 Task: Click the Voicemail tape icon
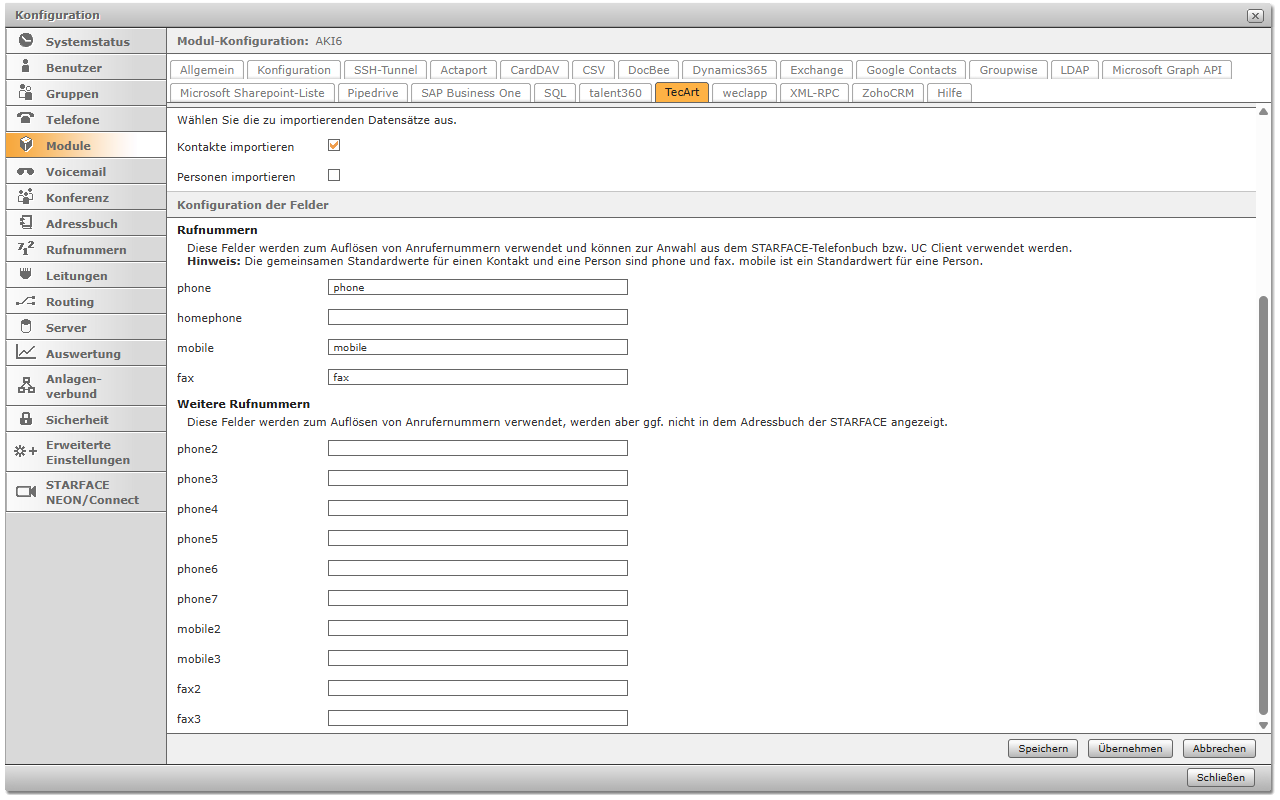(x=26, y=171)
